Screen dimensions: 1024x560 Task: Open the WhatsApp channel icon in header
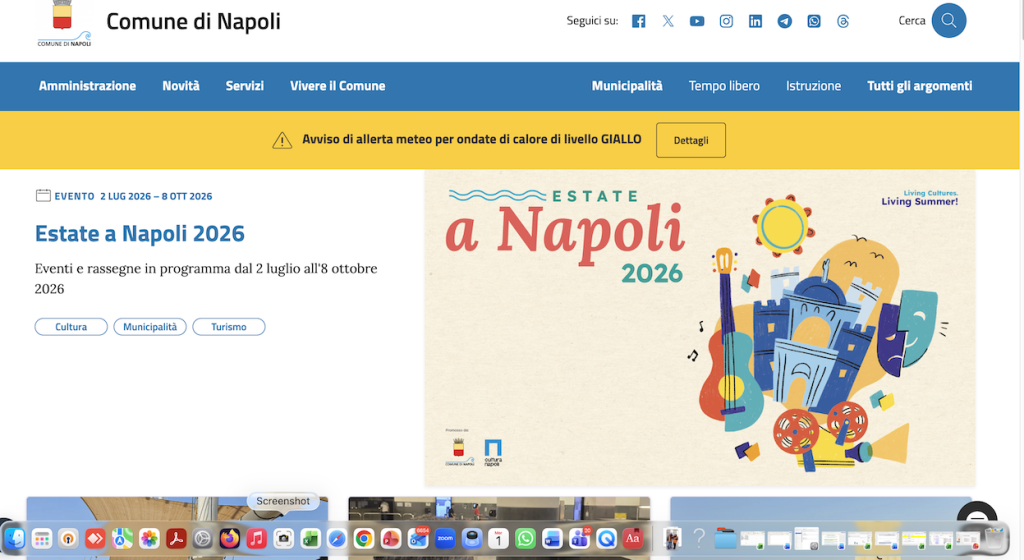(814, 21)
